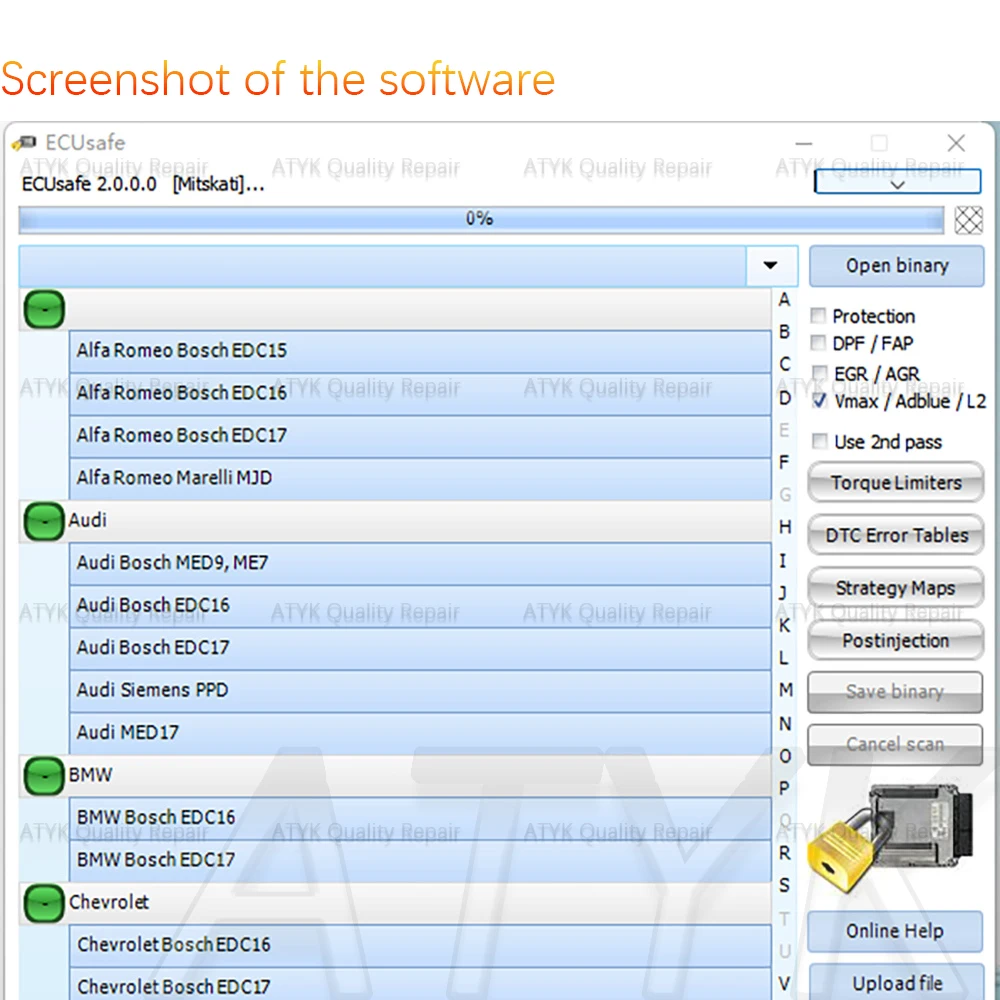Jump to letter V in index
Screen dimensions: 1000x1000
point(785,984)
